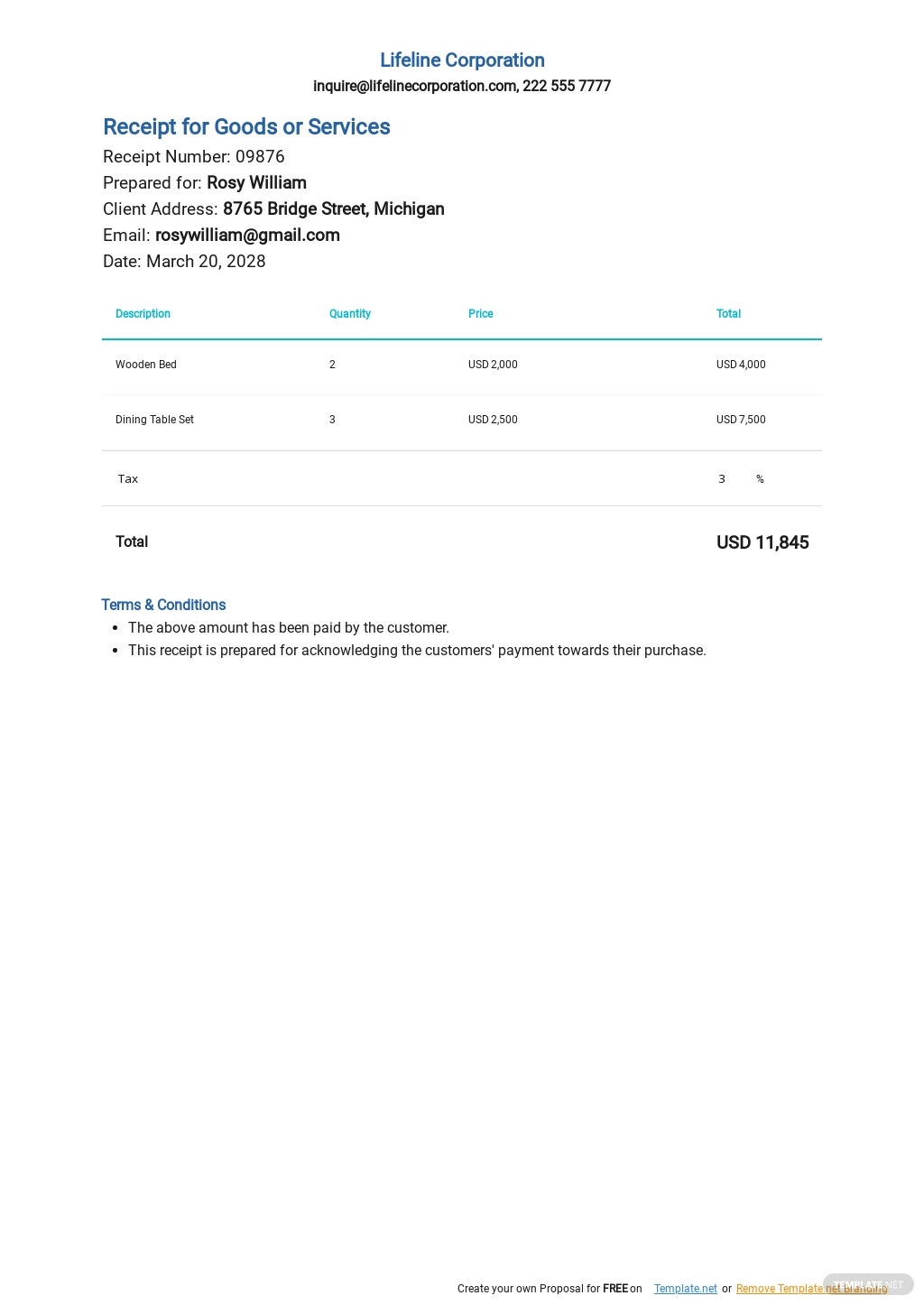
Task: Open the Template.net link in footer
Action: [685, 1289]
